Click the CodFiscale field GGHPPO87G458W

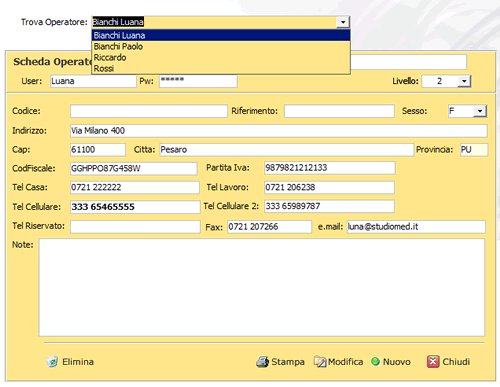134,168
